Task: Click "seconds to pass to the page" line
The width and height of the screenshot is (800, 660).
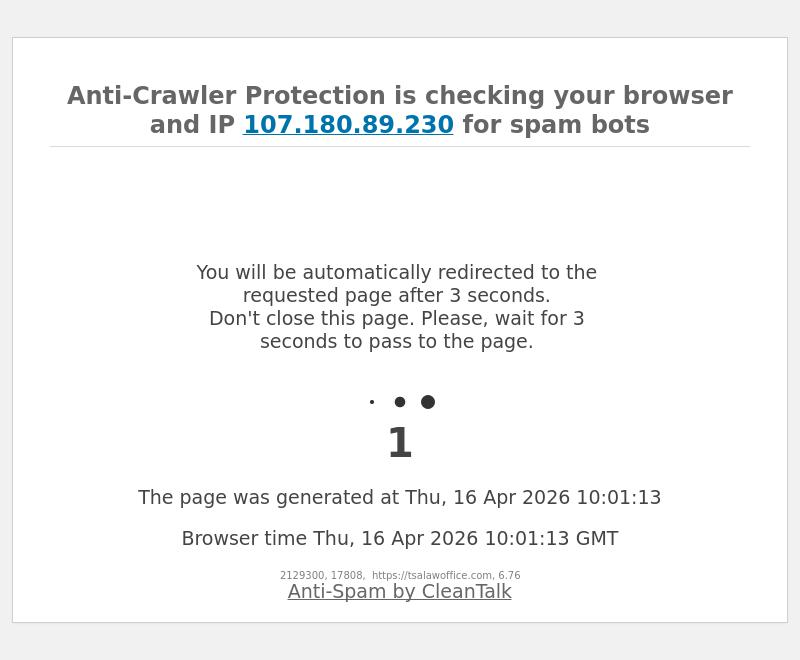Action: pyautogui.click(x=396, y=342)
